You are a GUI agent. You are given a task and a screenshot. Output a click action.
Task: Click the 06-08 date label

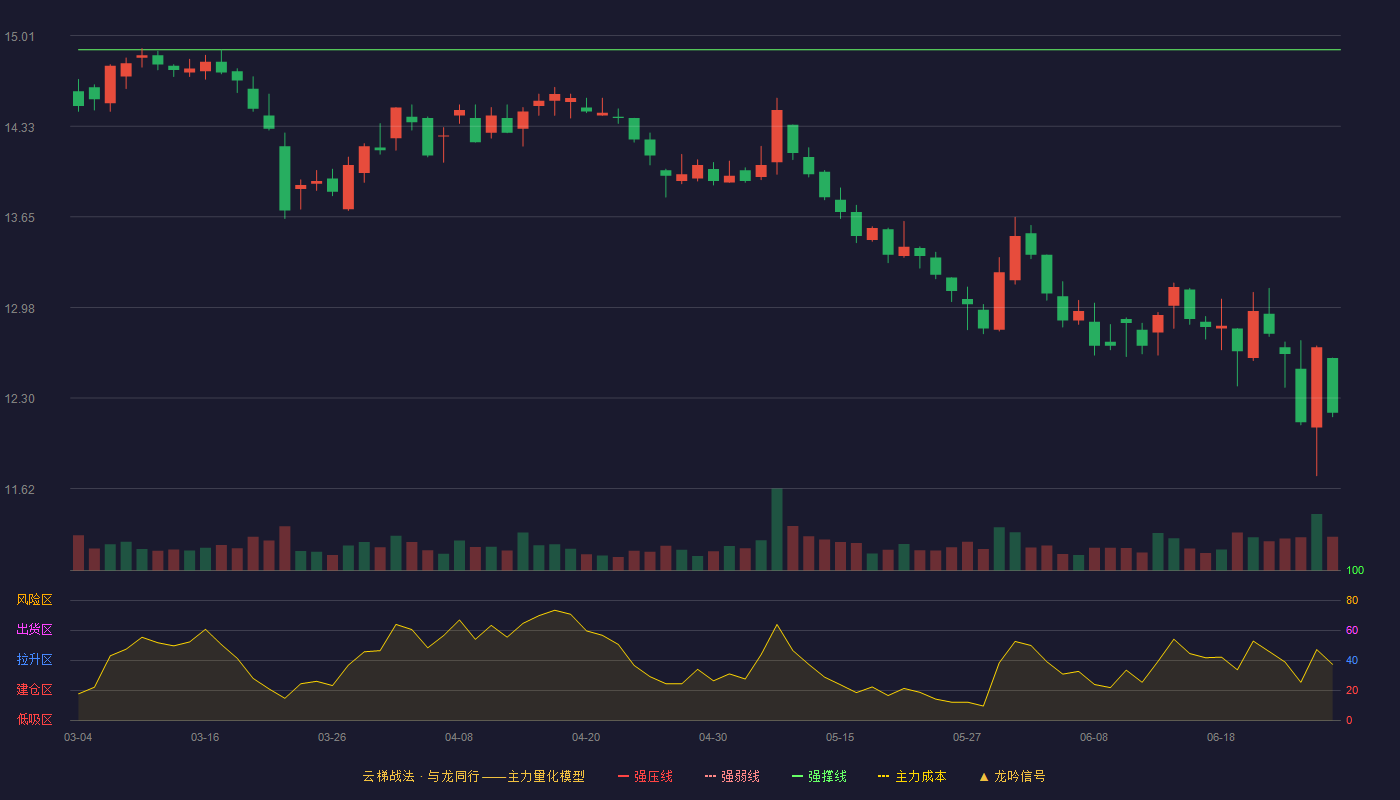click(1094, 737)
